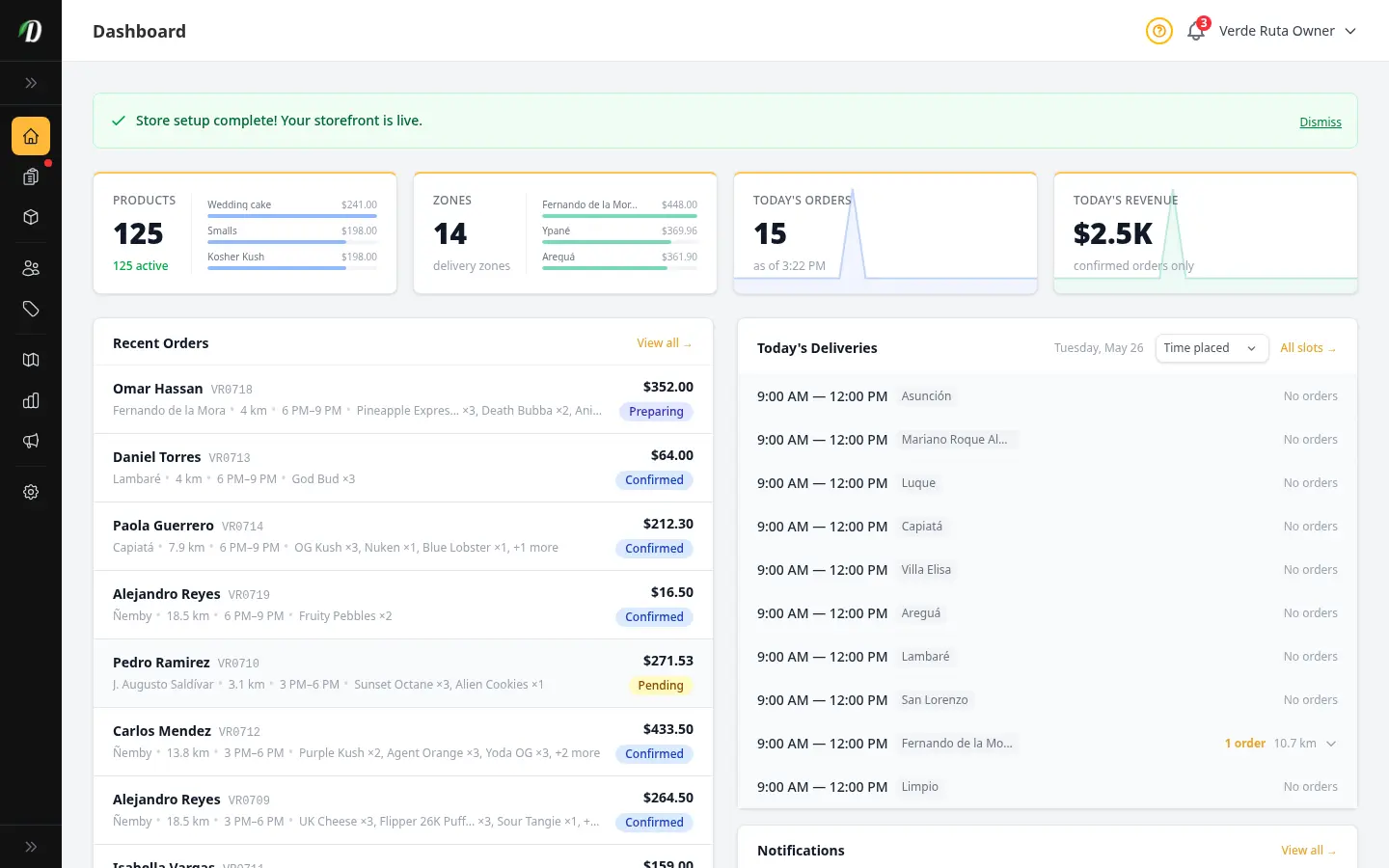Open the Verde Ruta Owner account menu
The height and width of the screenshot is (868, 1389).
click(1288, 31)
